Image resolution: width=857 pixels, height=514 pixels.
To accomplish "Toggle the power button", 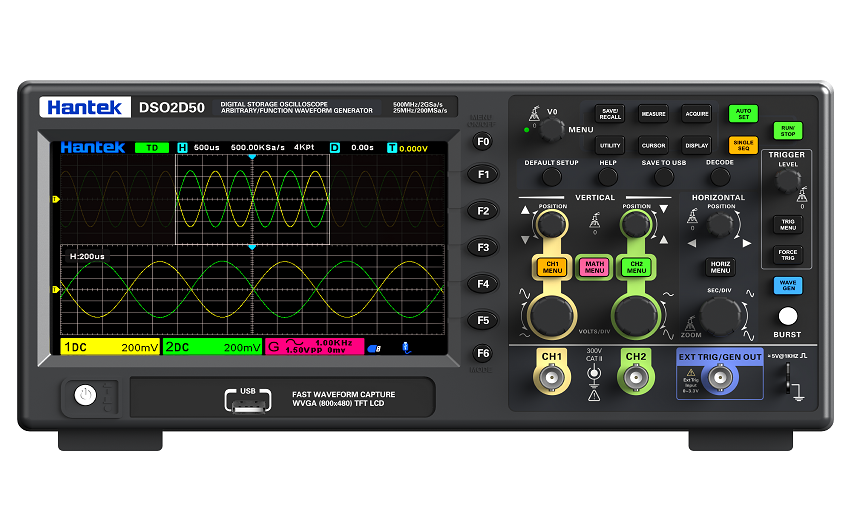I will pyautogui.click(x=85, y=395).
